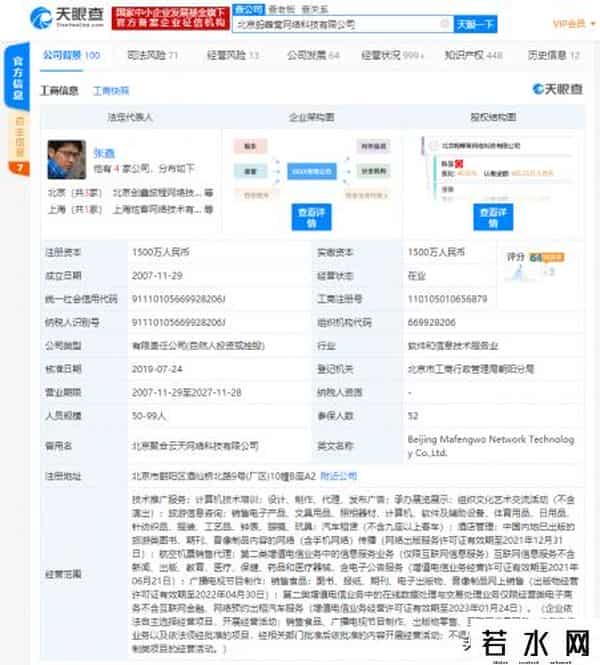Click 查看详情 under the 企业架构图
The width and height of the screenshot is (600, 665).
311,217
